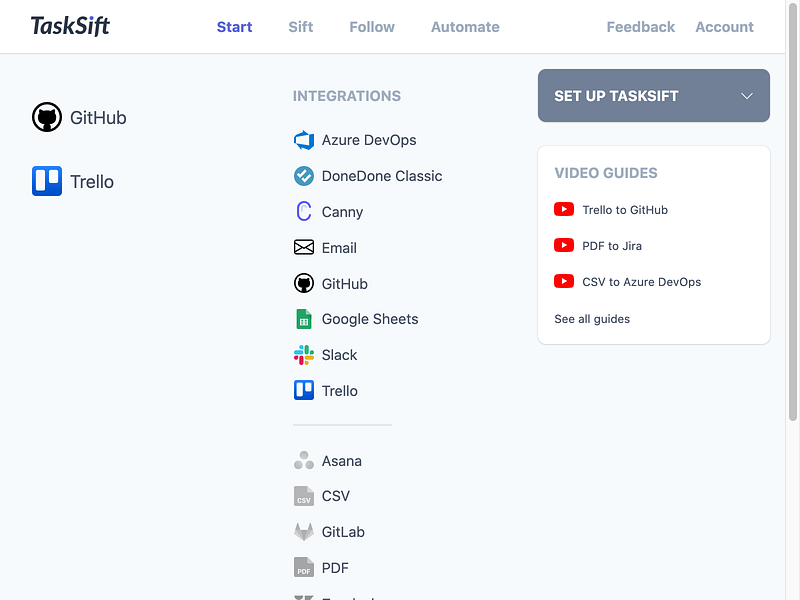Image resolution: width=800 pixels, height=600 pixels.
Task: Expand the Set Up TaskSift panel
Action: (654, 95)
